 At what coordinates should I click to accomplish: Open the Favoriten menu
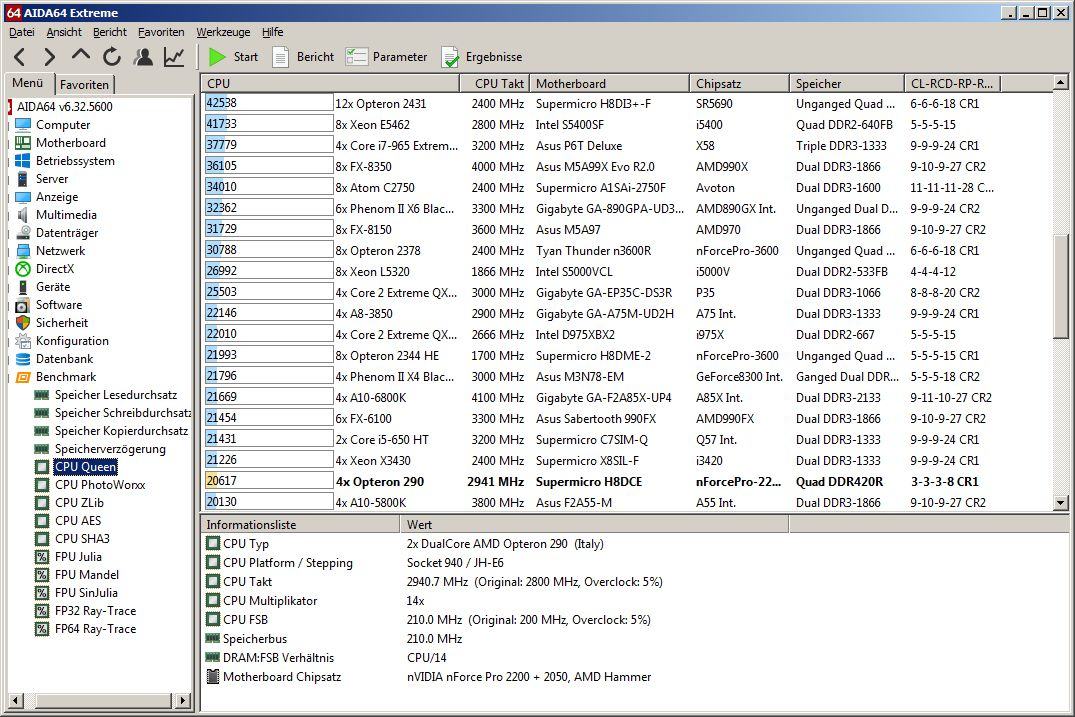click(161, 32)
